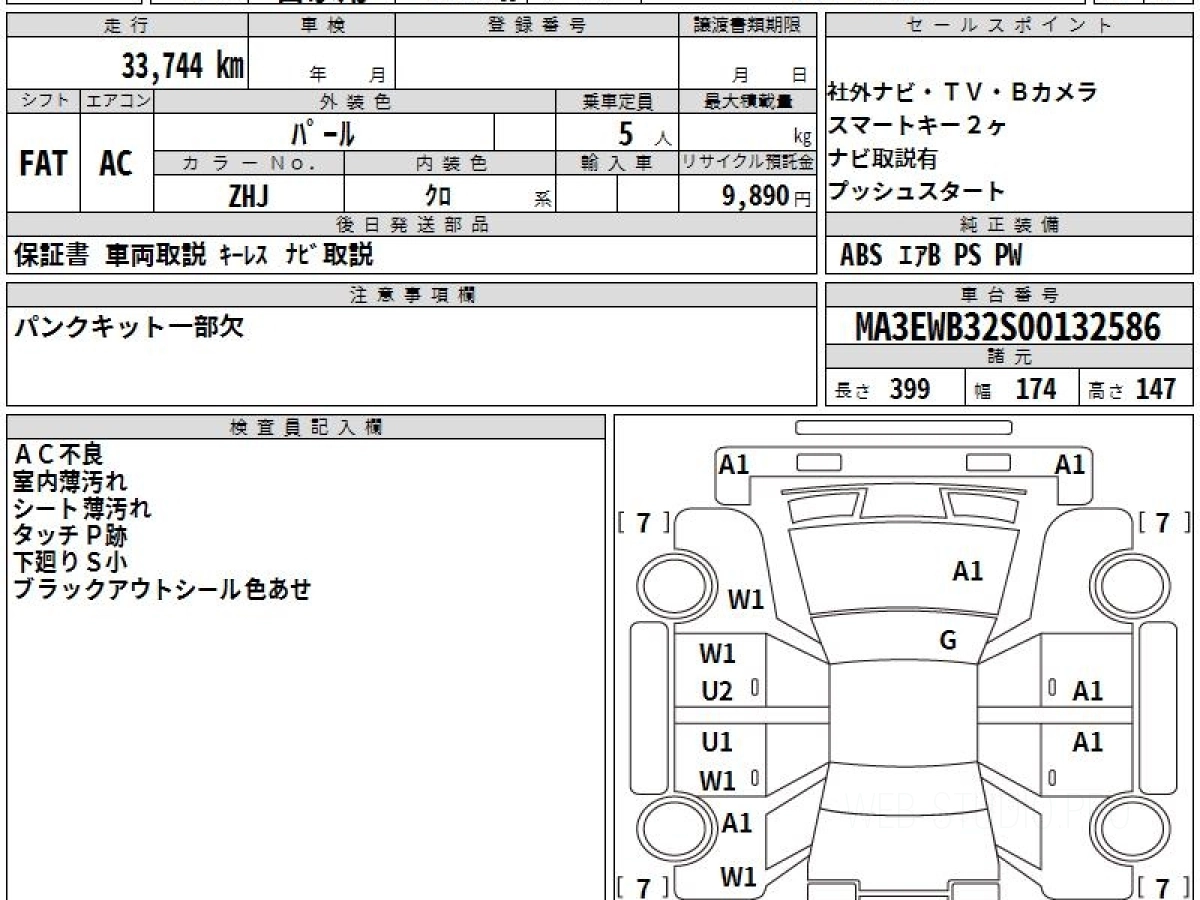Select the 輸入車 header
This screenshot has width=1200, height=900.
click(x=617, y=163)
